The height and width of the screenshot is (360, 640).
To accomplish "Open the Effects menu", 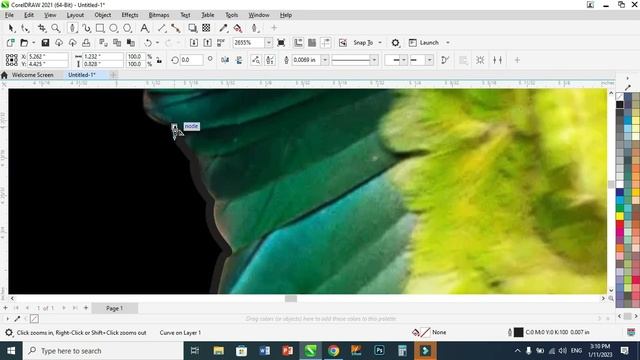I will pos(130,15).
